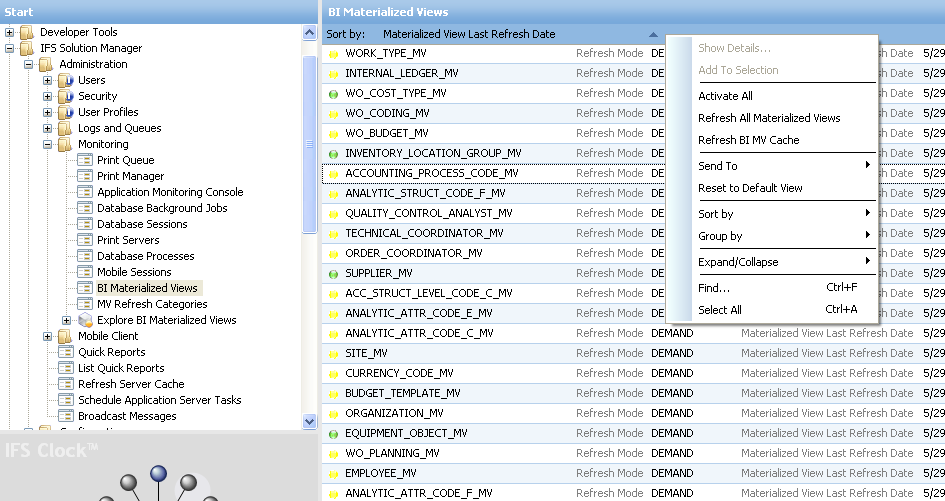Select the WO_PLANNING_MV row
The height and width of the screenshot is (501, 945).
pos(633,453)
